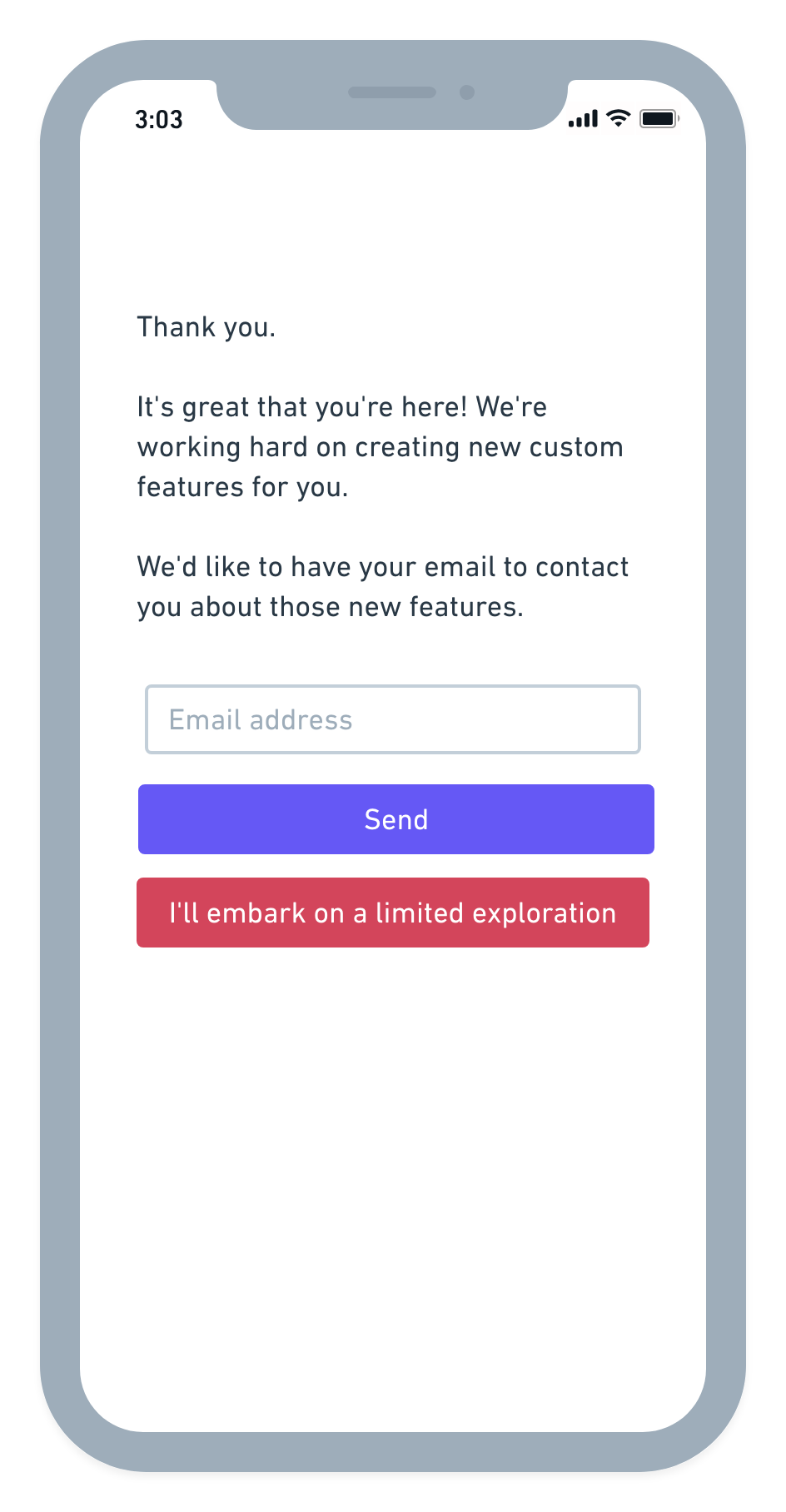Click the cellular signal strength icon
Viewport: 786px width, 1512px height.
coord(583,119)
